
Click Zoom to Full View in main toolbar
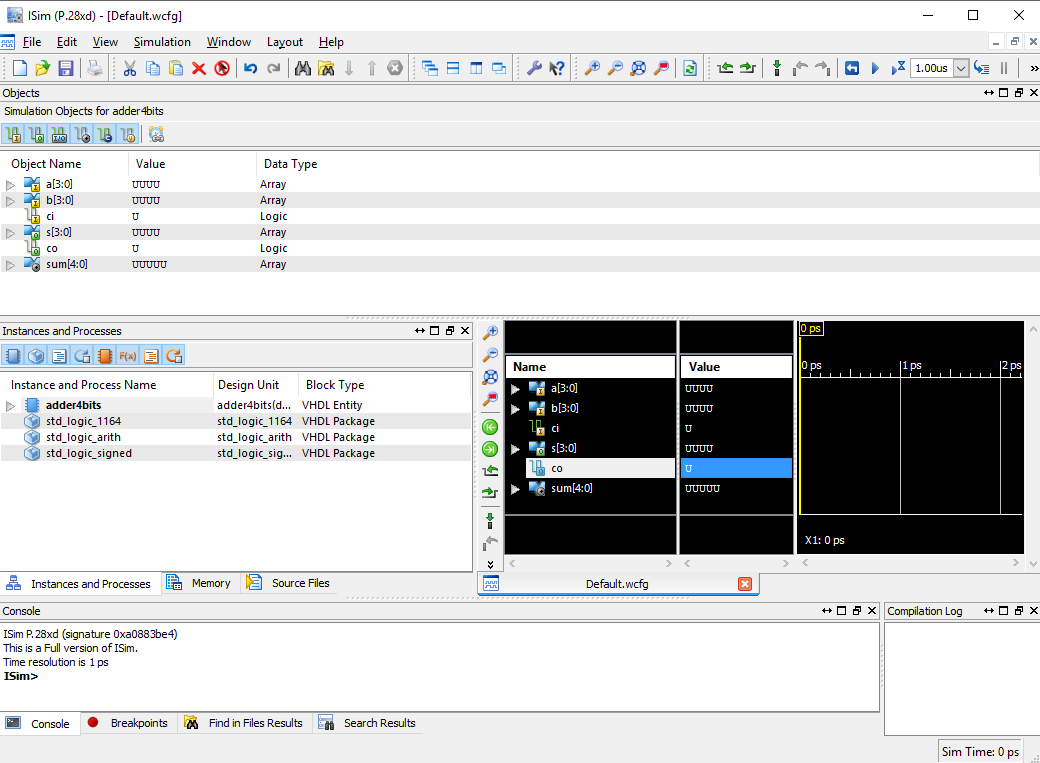pos(638,68)
